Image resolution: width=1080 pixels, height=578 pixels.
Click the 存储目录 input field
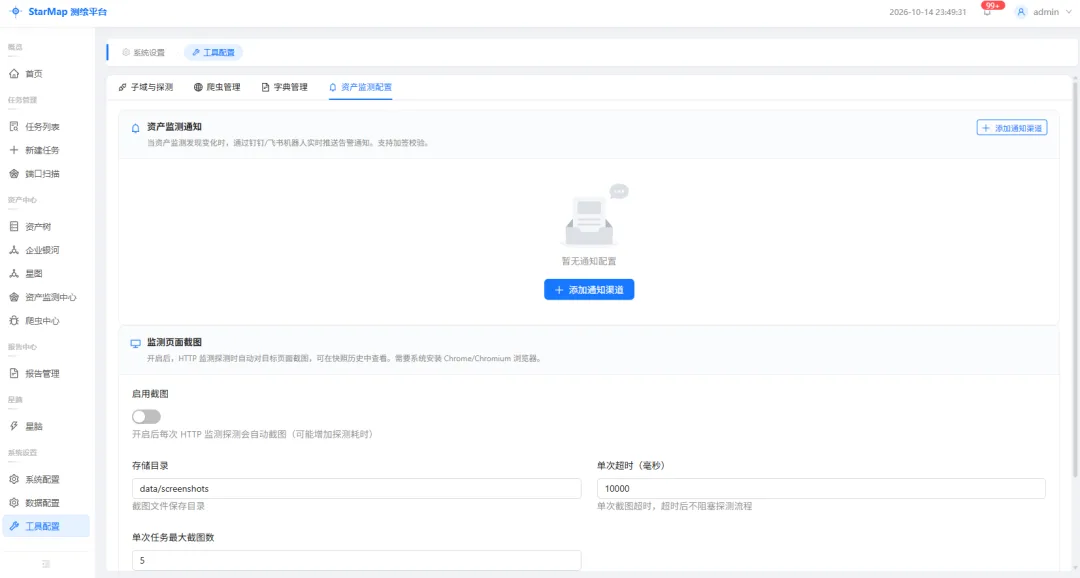(356, 488)
